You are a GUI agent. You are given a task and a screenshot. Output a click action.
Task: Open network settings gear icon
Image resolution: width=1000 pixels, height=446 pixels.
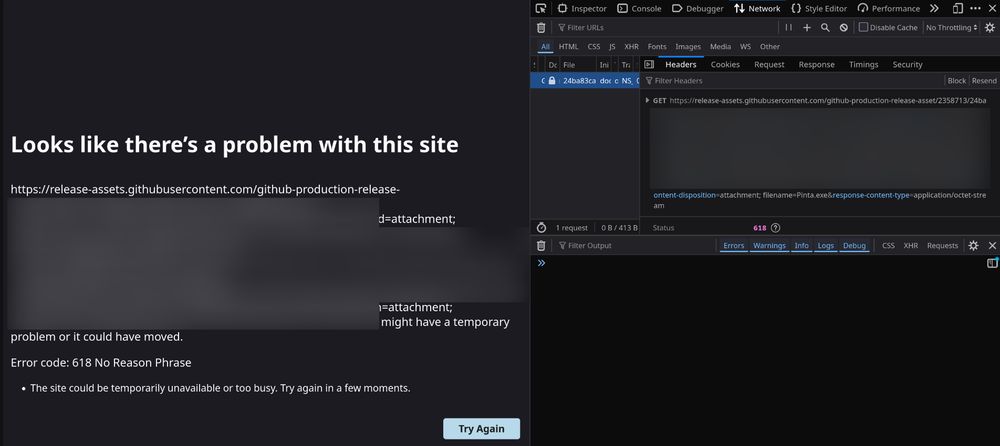pos(990,27)
